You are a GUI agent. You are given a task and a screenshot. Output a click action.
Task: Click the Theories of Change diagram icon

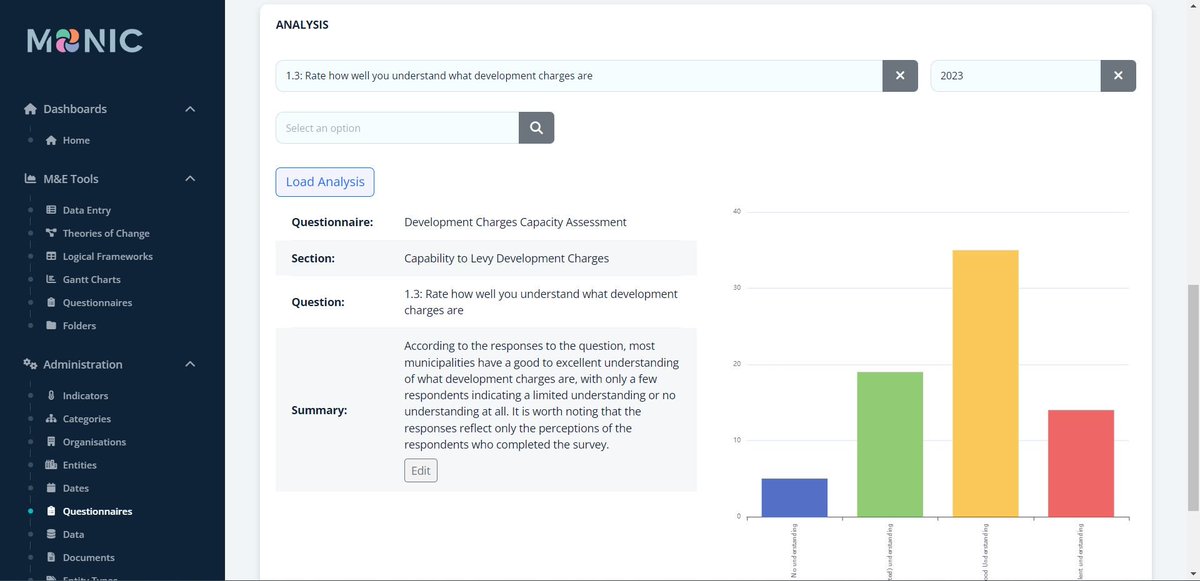(51, 233)
